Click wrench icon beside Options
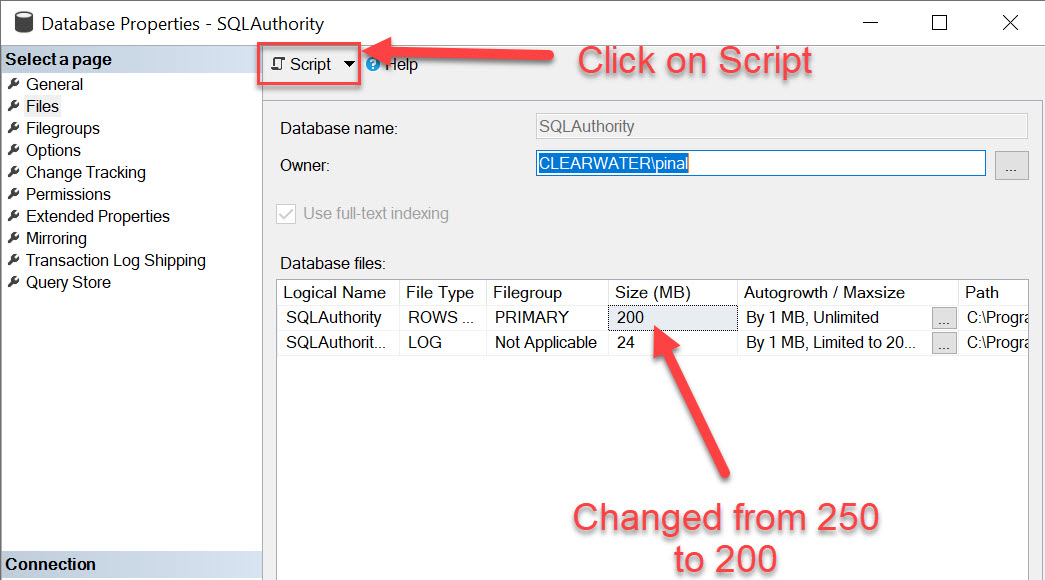The width and height of the screenshot is (1045, 580). (x=13, y=150)
